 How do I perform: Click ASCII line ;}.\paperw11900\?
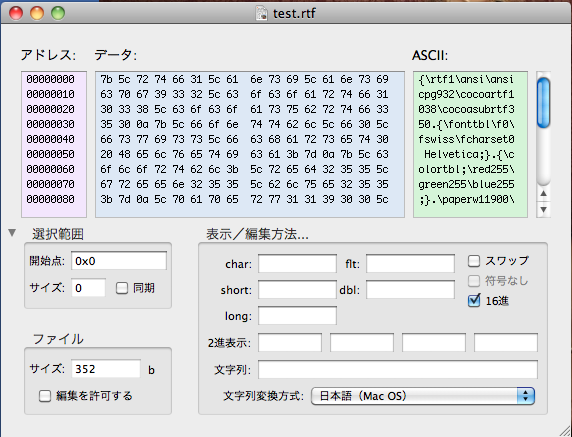coord(466,199)
